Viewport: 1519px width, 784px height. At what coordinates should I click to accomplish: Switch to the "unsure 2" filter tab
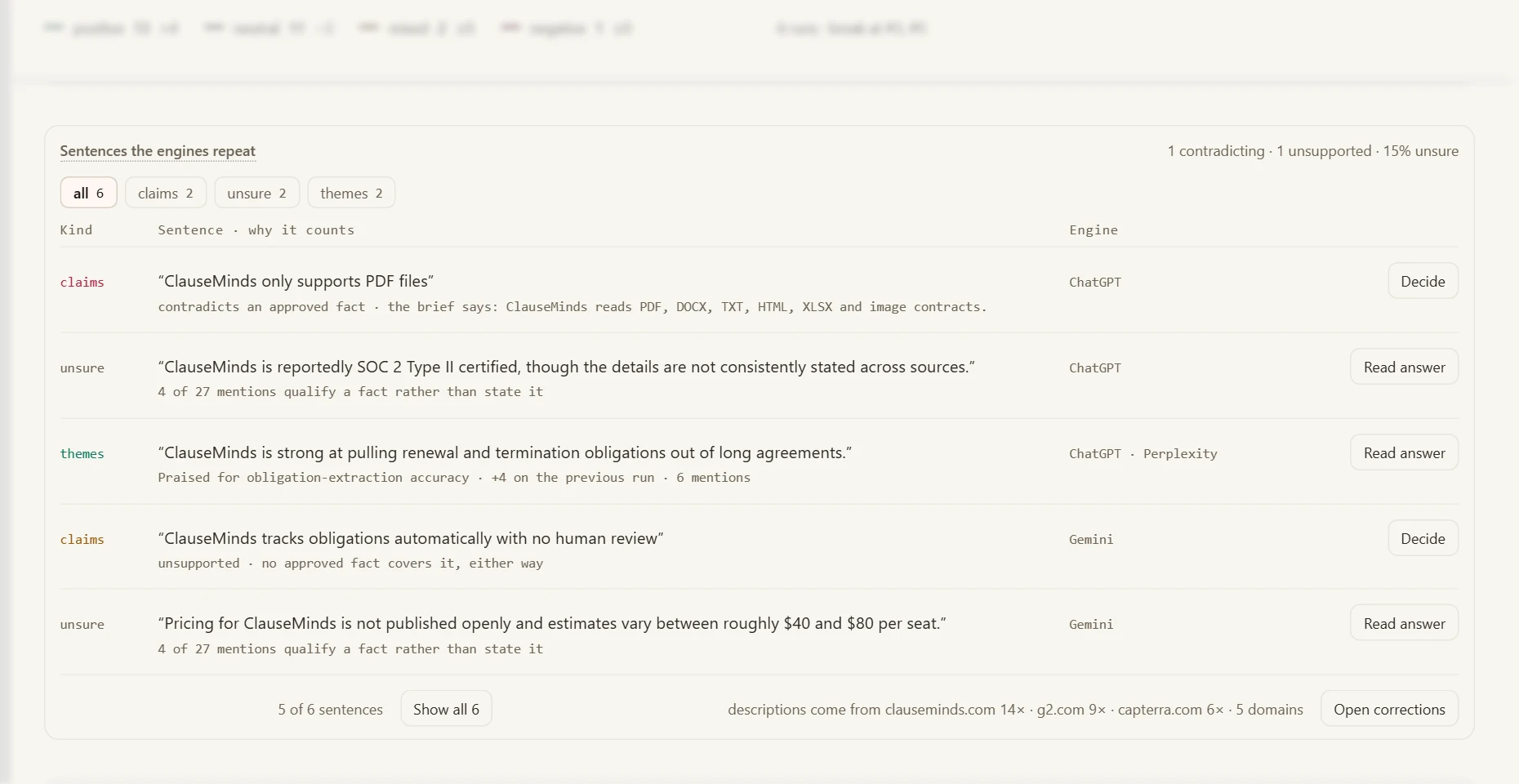coord(256,193)
